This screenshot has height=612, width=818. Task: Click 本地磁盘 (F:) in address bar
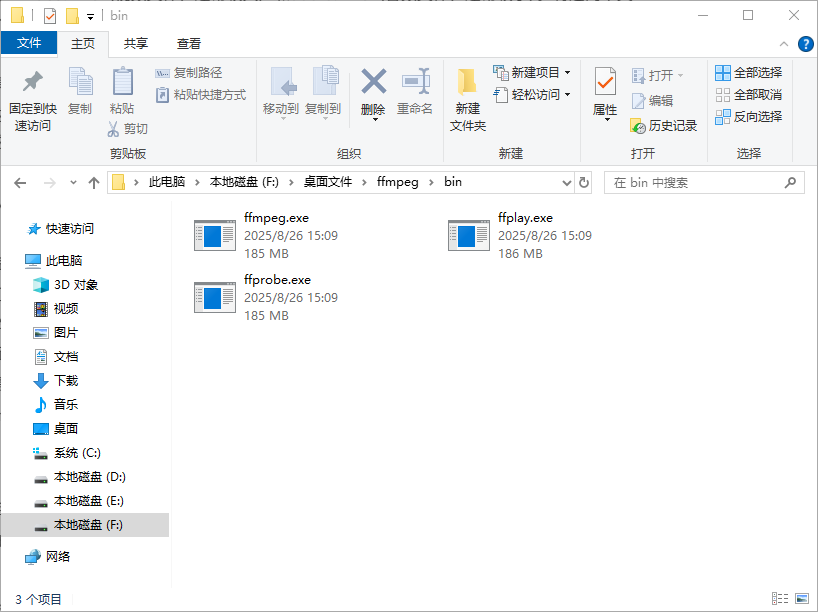click(x=244, y=182)
